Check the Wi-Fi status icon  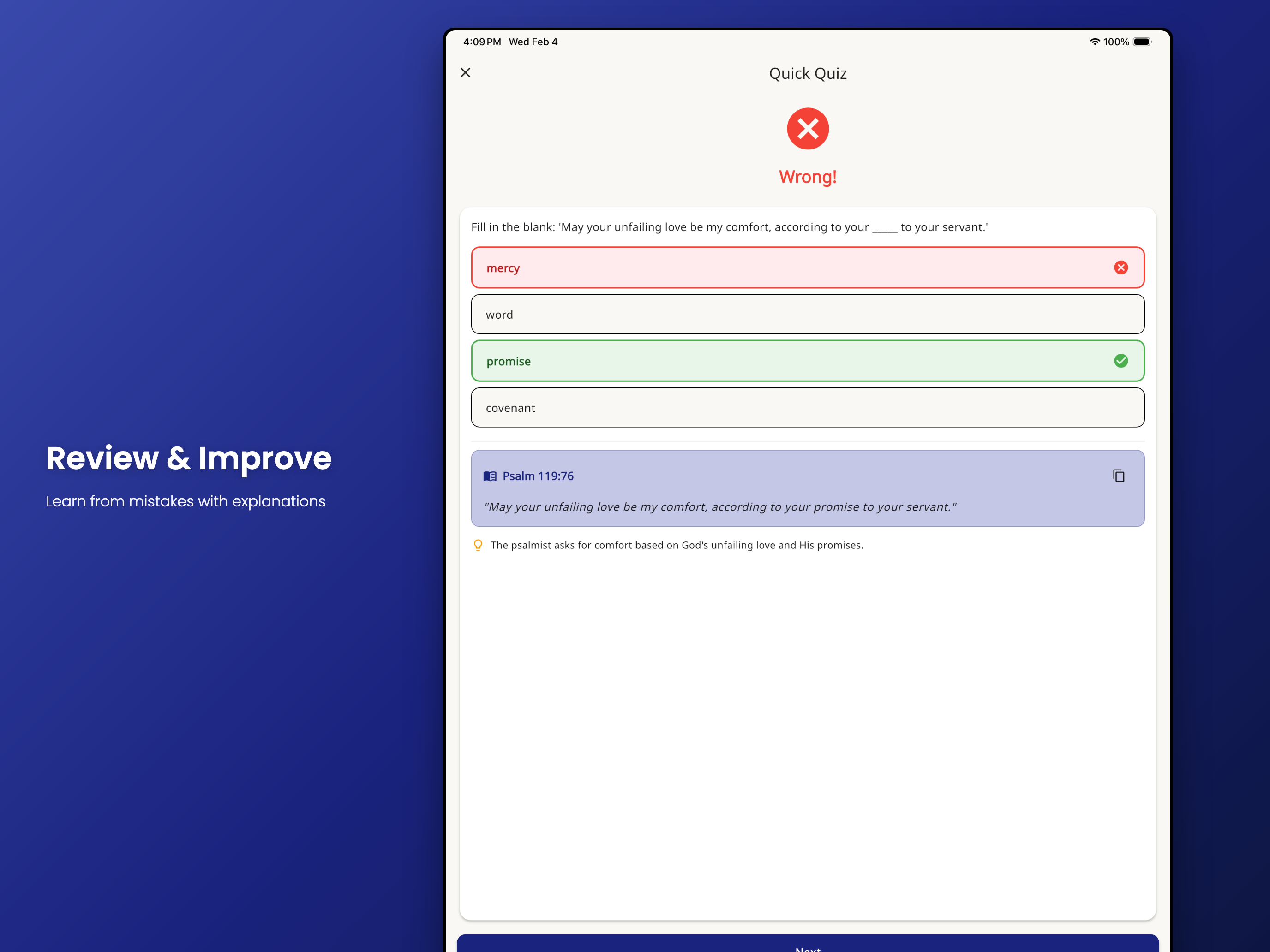coord(1095,42)
